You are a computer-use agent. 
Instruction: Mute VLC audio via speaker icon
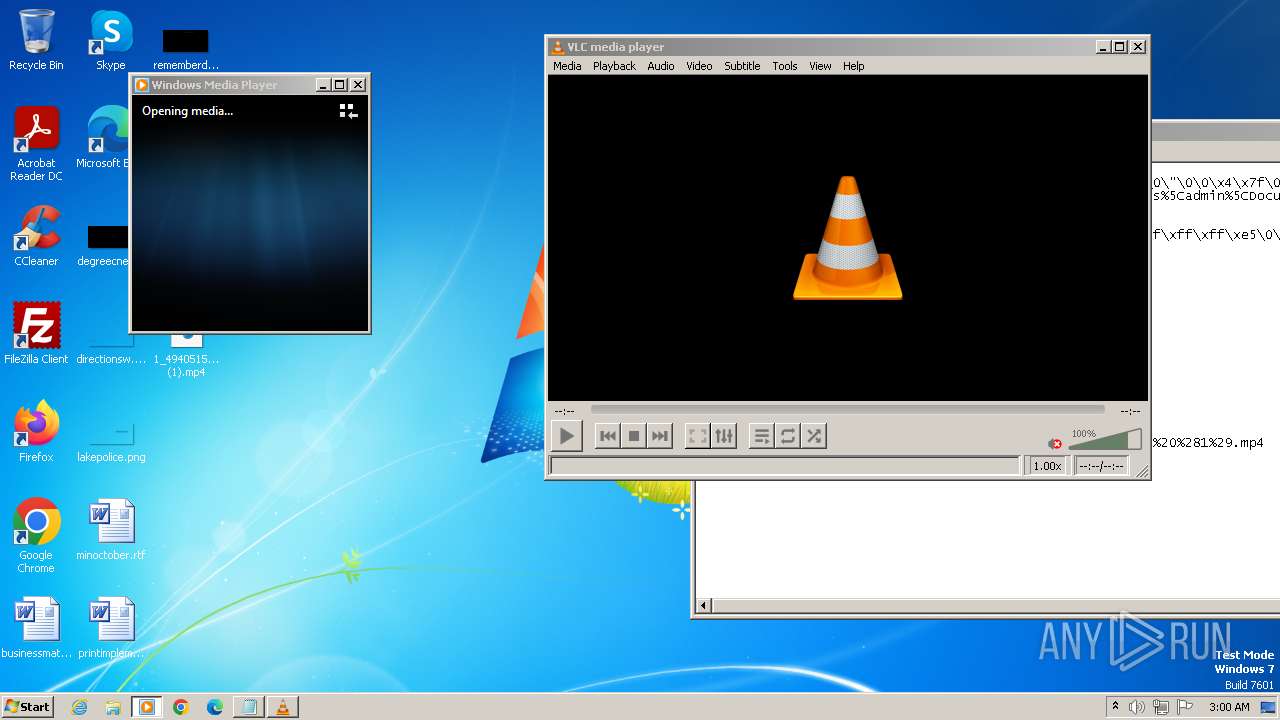point(1055,443)
